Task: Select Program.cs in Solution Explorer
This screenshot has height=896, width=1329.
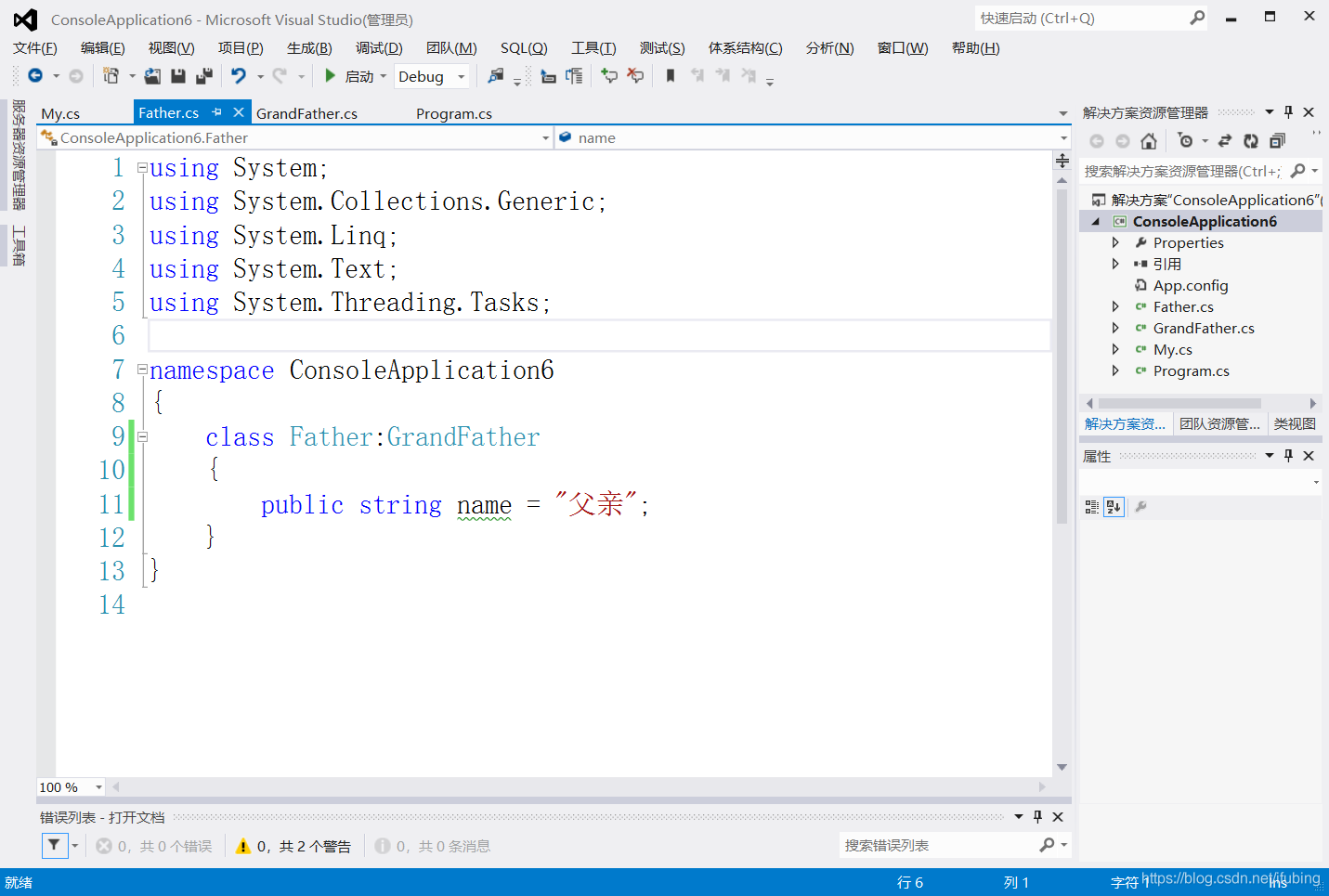Action: tap(1191, 370)
